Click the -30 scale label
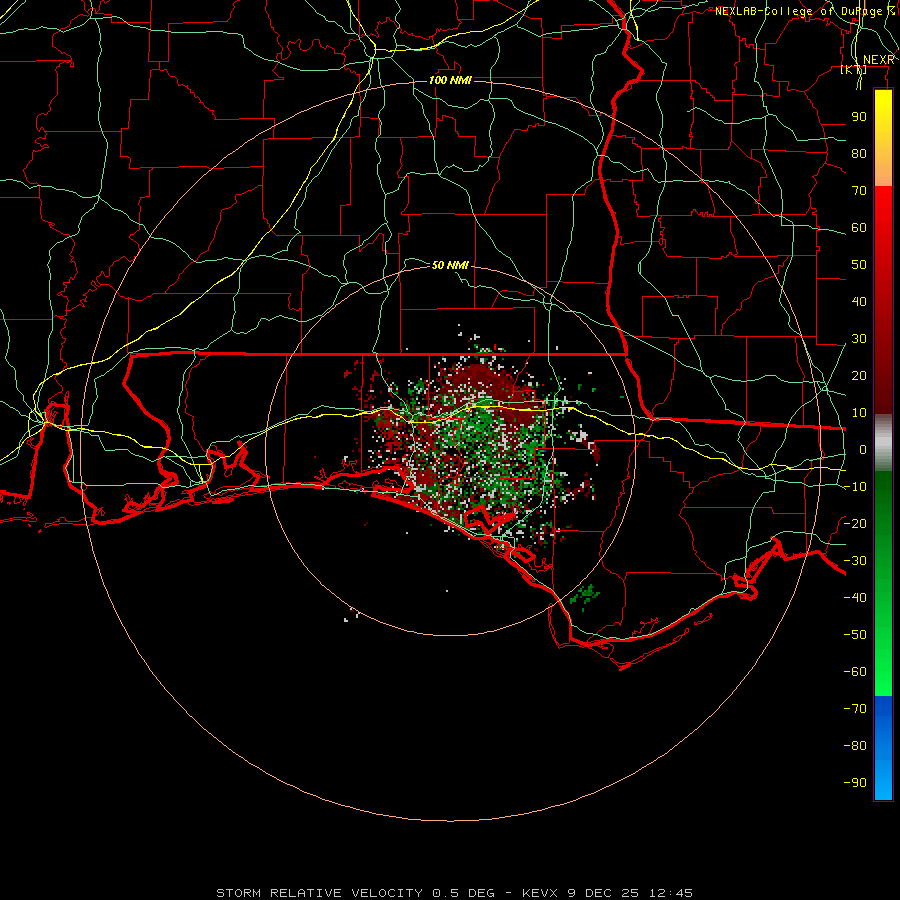 (855, 561)
